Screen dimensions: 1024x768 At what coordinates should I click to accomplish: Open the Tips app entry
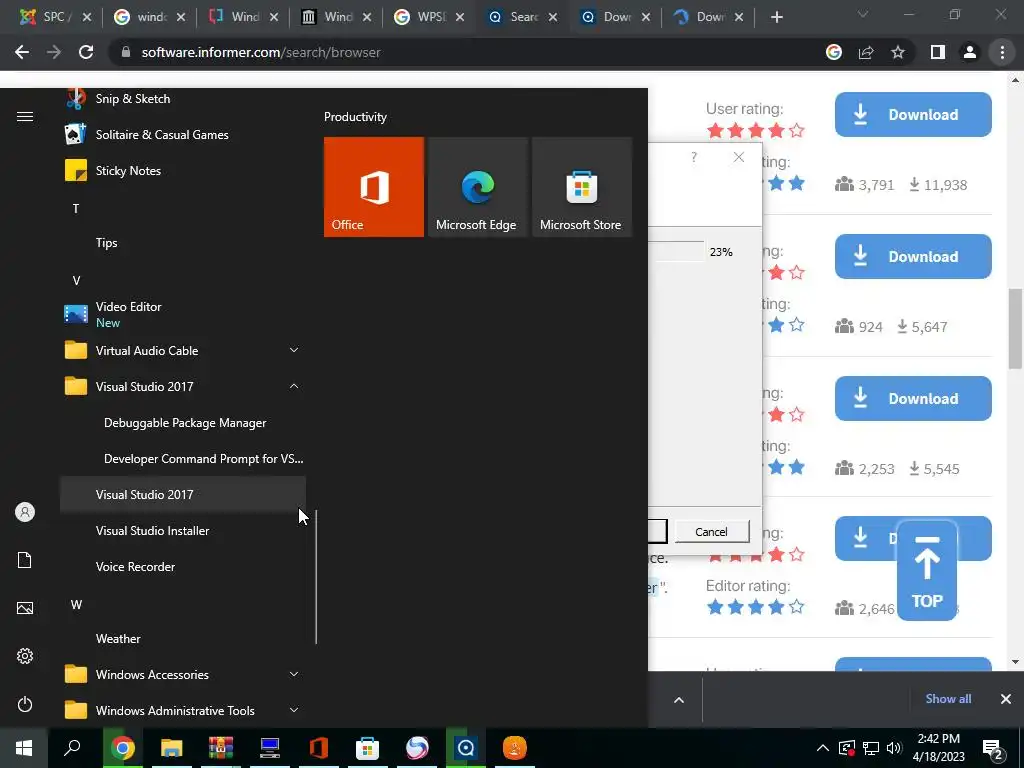pos(183,243)
